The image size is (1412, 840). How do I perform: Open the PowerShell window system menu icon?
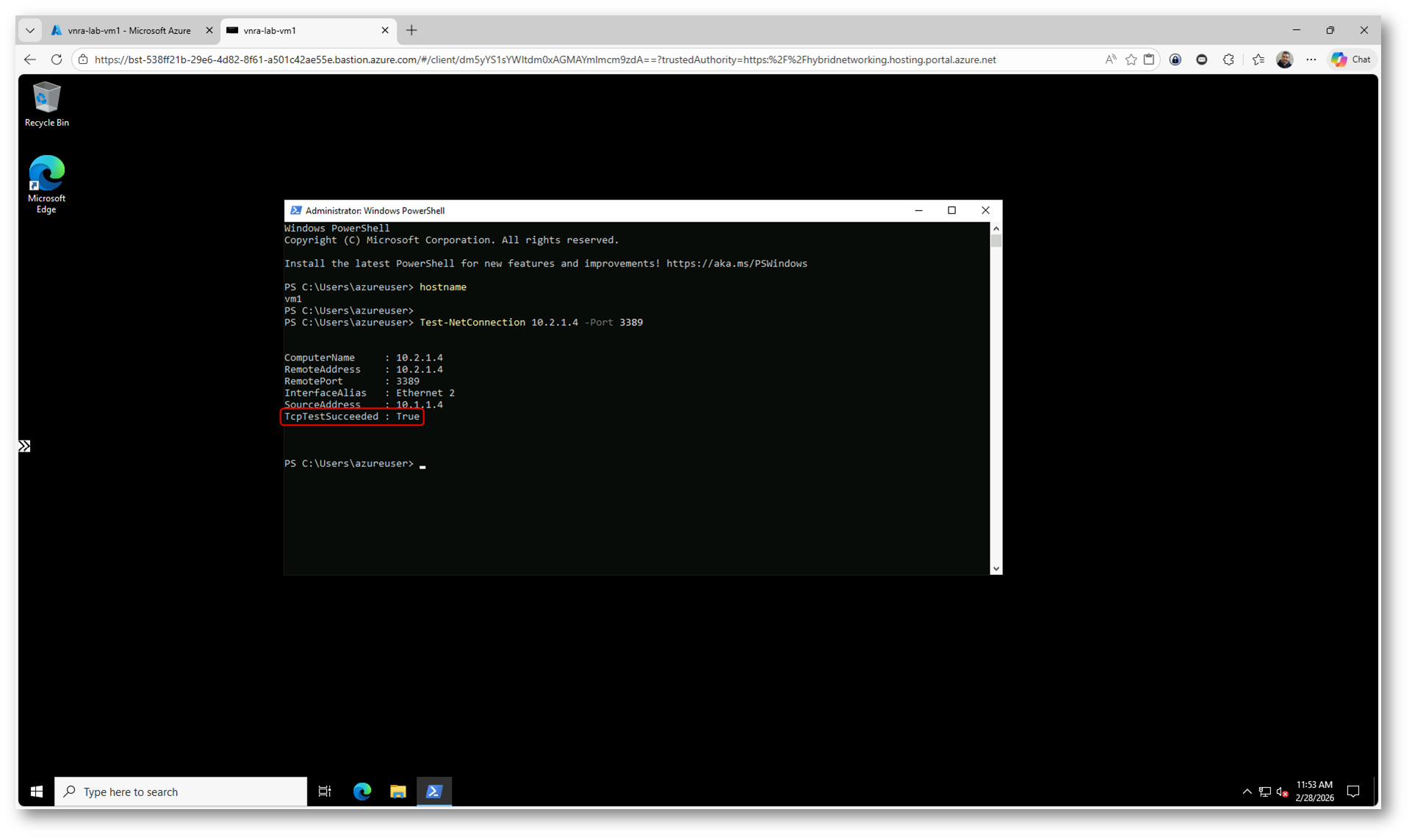point(296,211)
